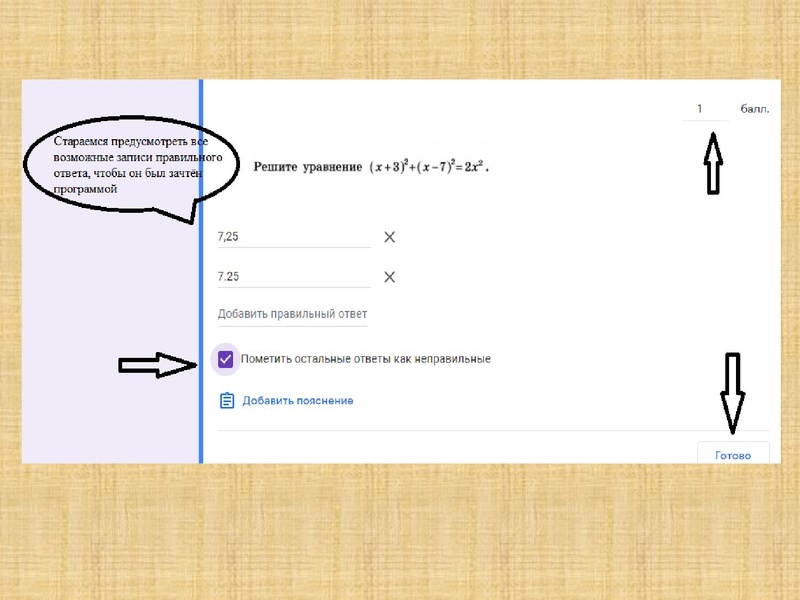
Task: Open the "Добавить пояснение" link
Action: point(297,401)
